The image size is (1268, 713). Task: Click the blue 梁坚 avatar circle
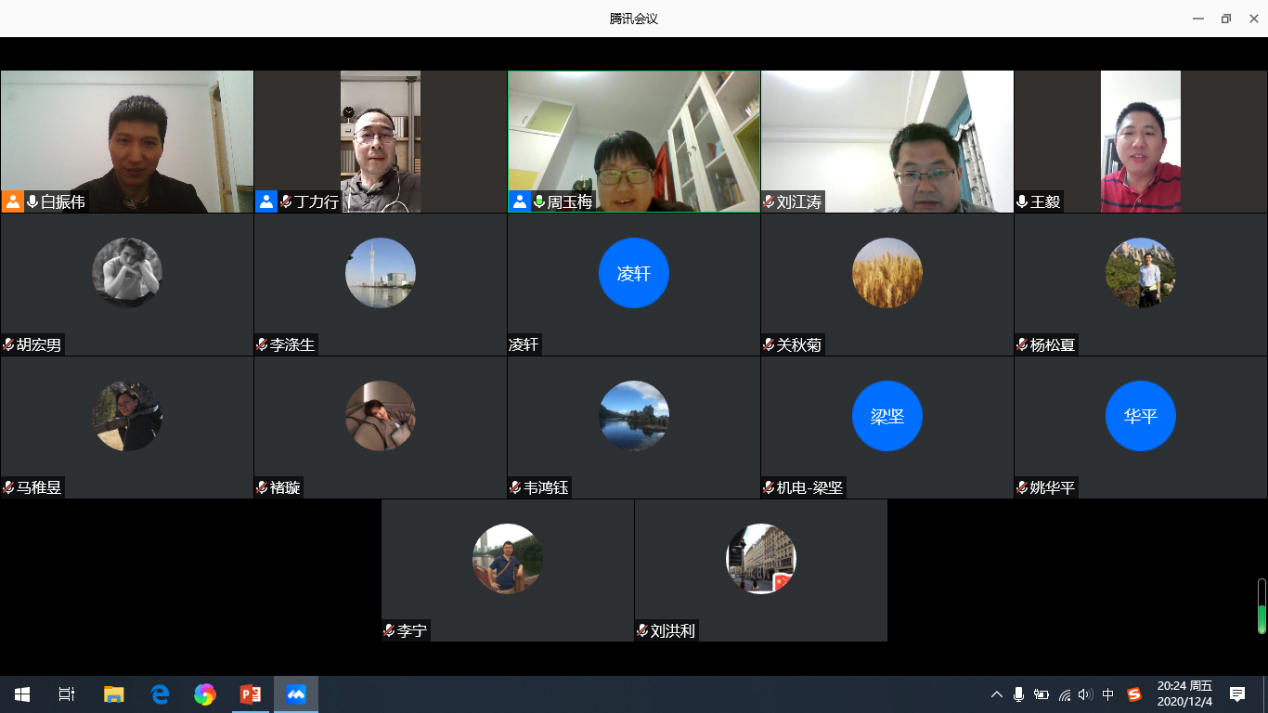(x=887, y=416)
